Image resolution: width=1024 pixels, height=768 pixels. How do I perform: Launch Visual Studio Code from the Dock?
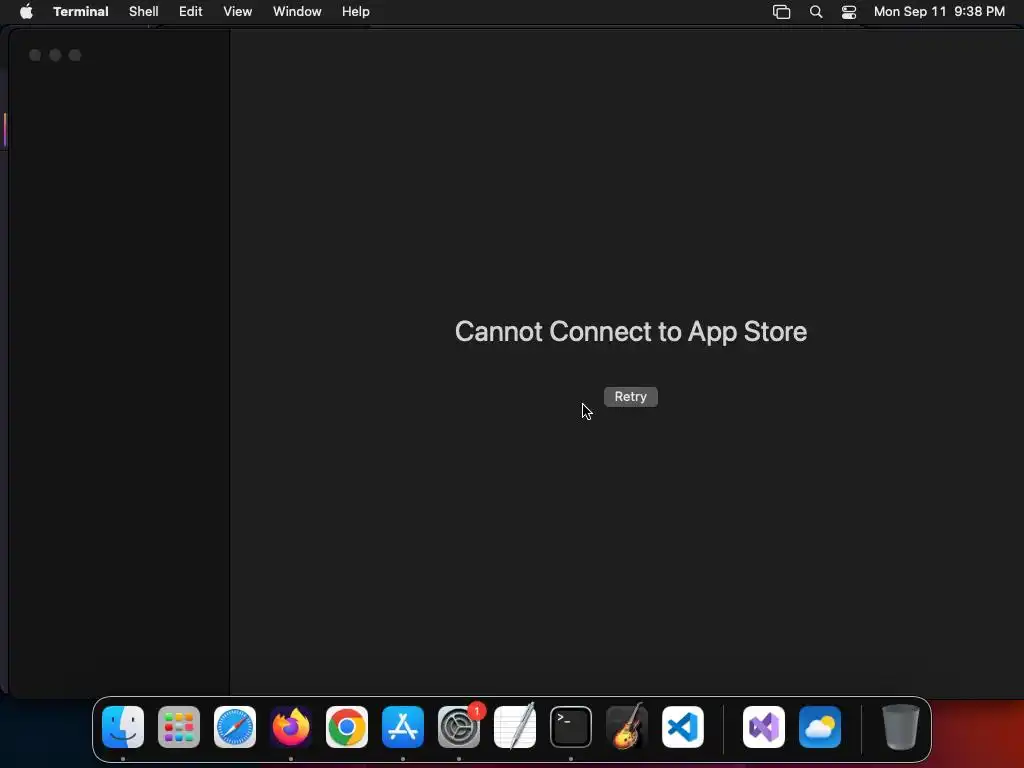[683, 727]
